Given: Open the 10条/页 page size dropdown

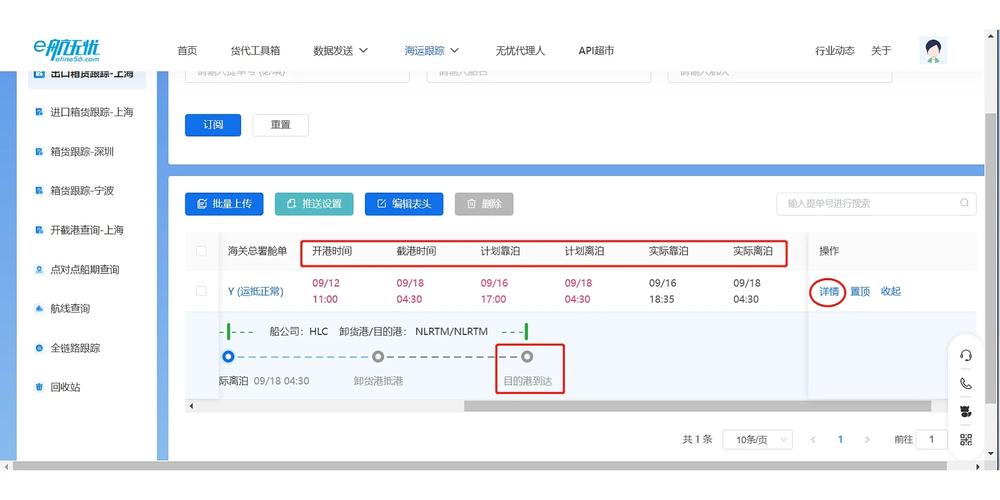Looking at the screenshot, I should click(757, 439).
